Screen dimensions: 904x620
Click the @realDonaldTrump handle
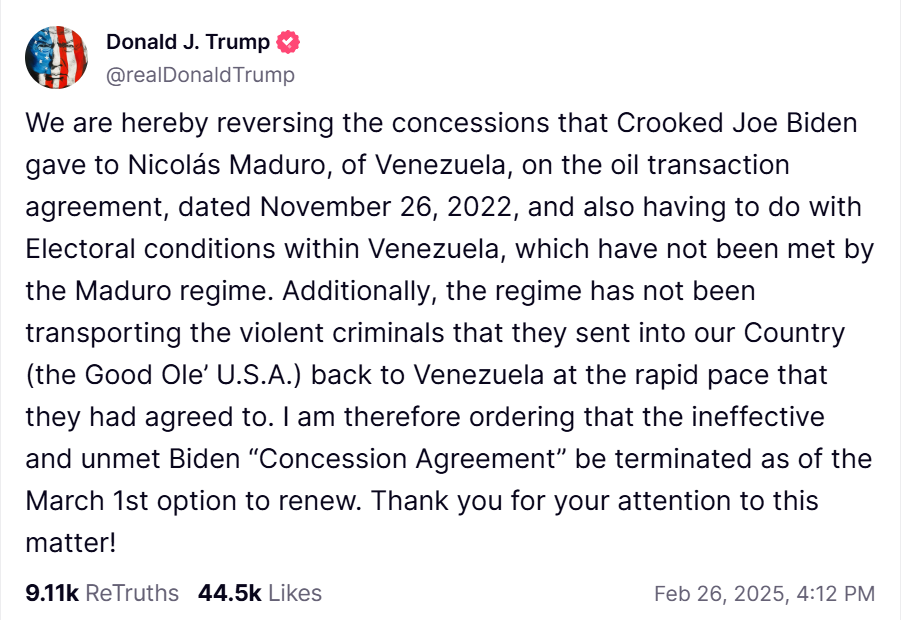pos(200,75)
